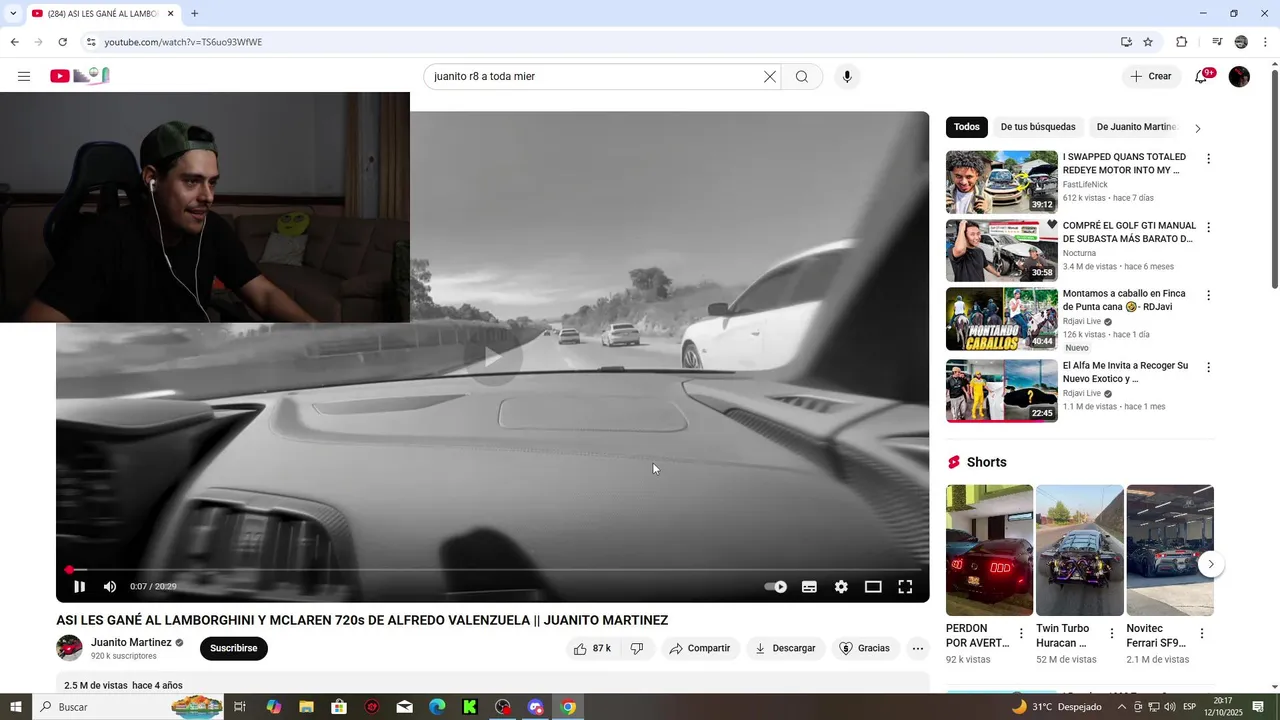Open File Explorer from taskbar
The width and height of the screenshot is (1280, 720).
306,707
